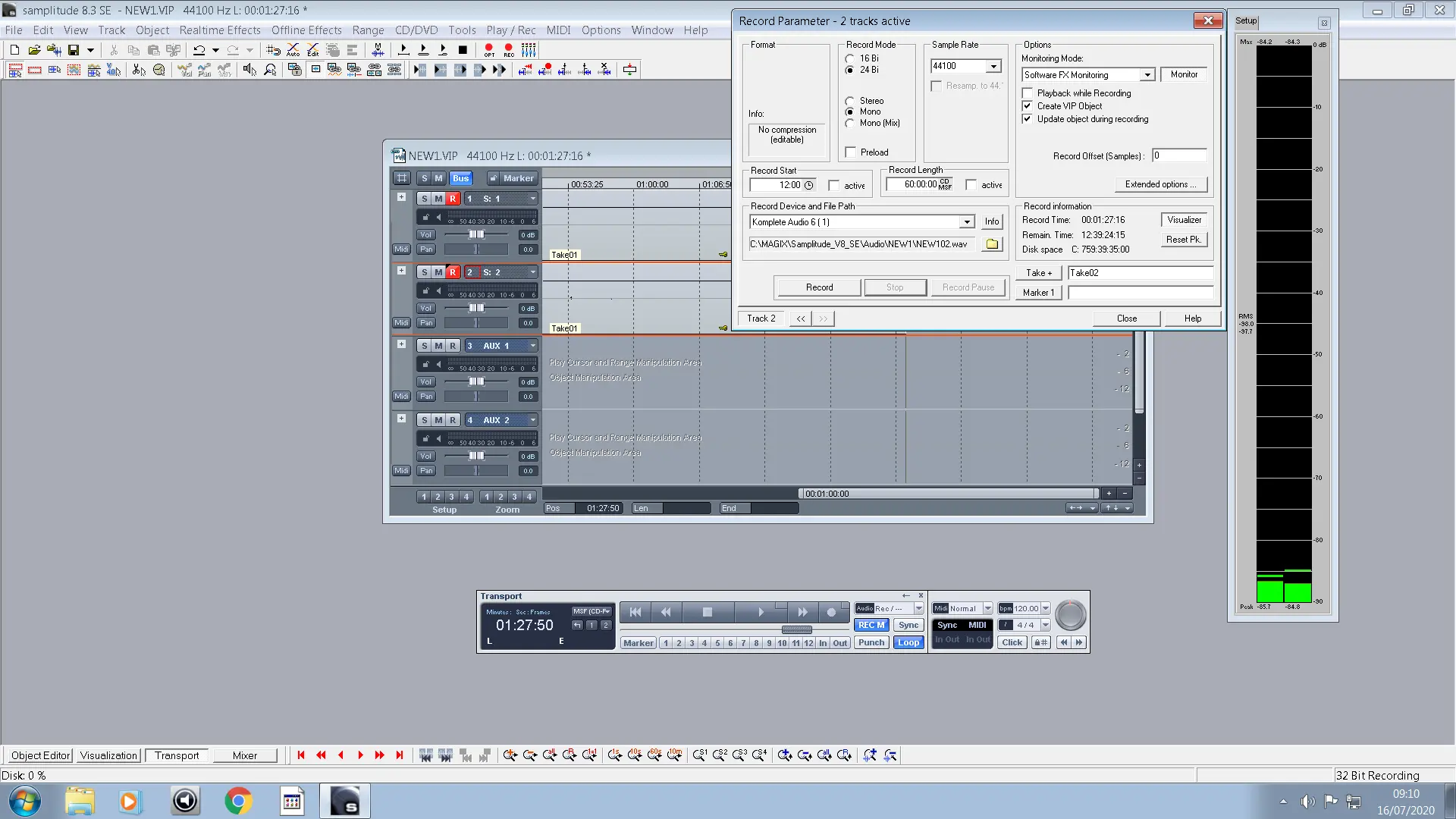Open the Komplete Audio 6 device dropdown
This screenshot has height=819, width=1456.
[x=966, y=222]
